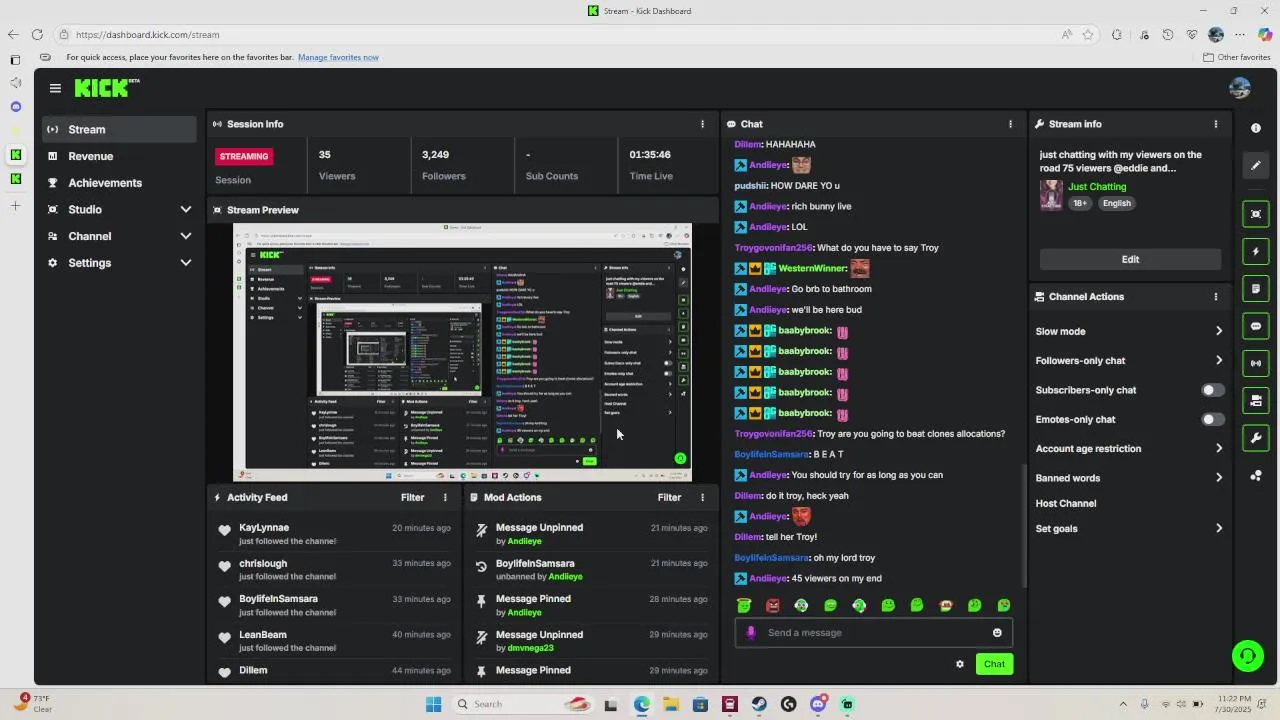Viewport: 1280px width, 720px height.
Task: Click the browser address bar
Action: point(560,34)
